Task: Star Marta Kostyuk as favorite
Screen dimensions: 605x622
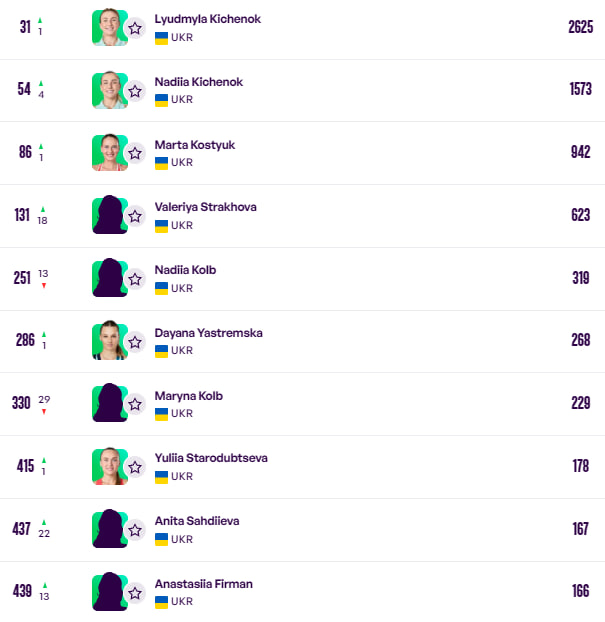Action: point(135,154)
